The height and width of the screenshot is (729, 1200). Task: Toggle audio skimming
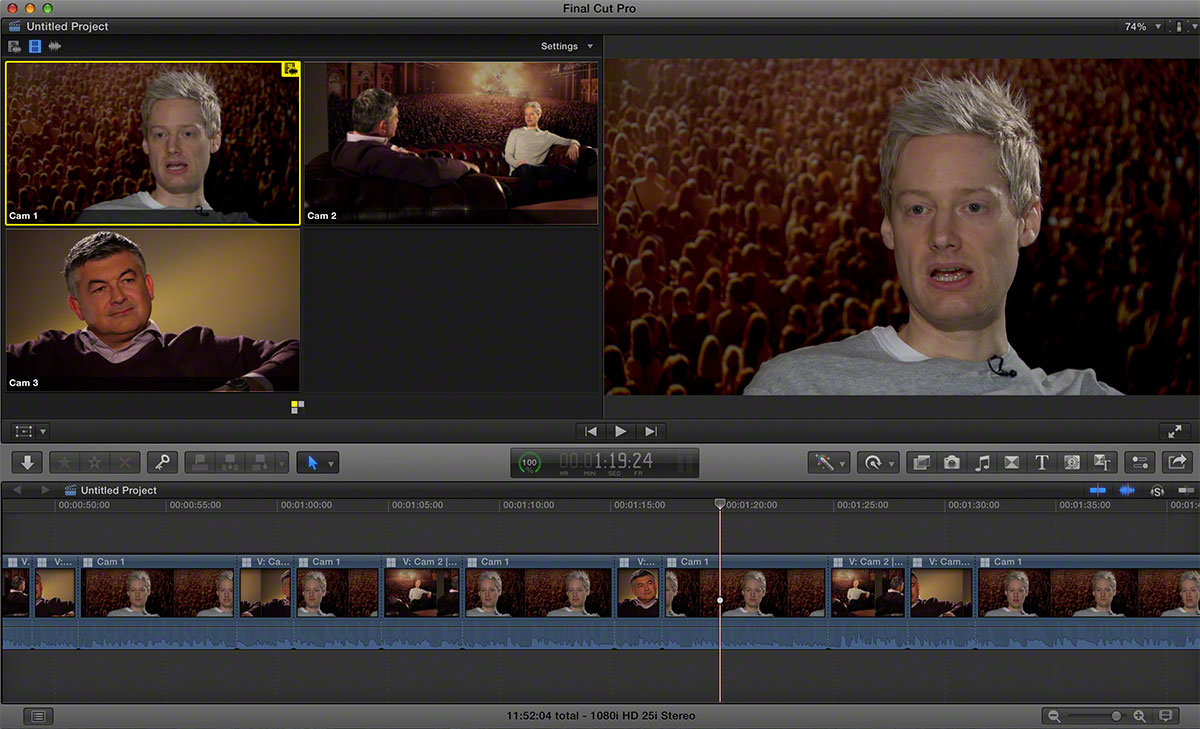(1127, 490)
